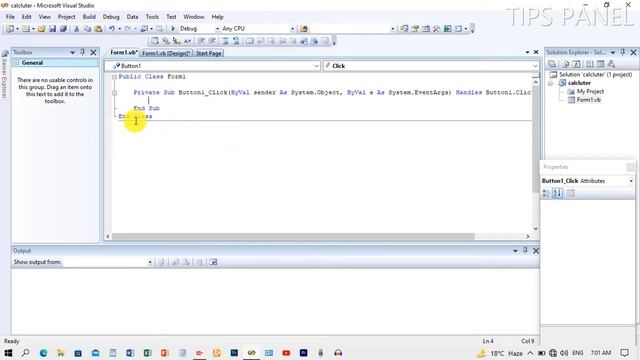Open the weather 18°C Haze widget
This screenshot has height=360, width=640.
[500, 353]
